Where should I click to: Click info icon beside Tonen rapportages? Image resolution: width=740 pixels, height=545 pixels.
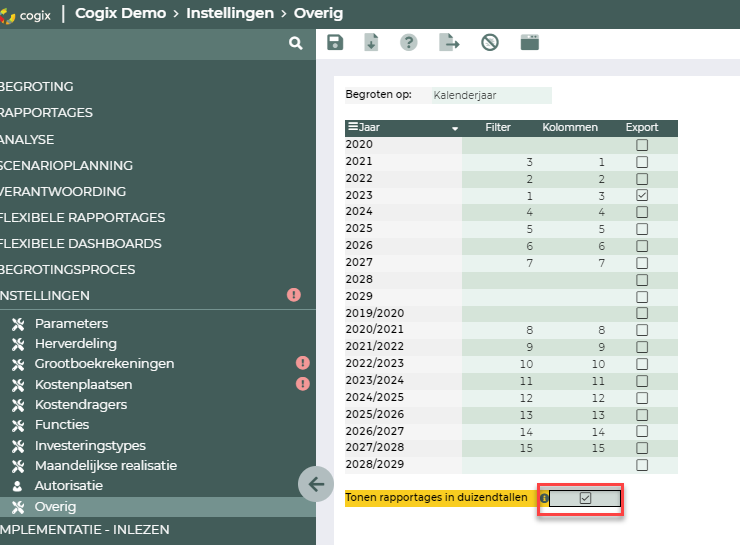click(x=544, y=497)
